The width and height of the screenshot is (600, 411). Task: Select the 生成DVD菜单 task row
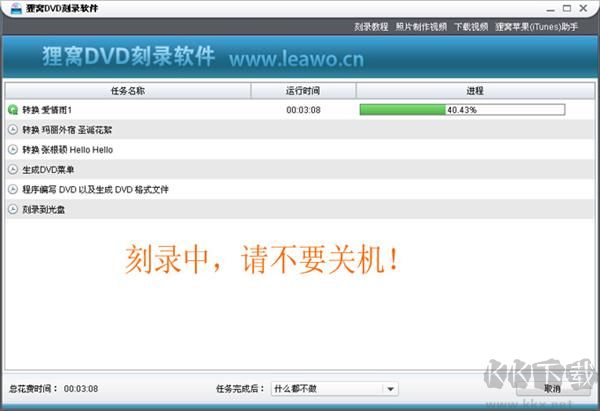click(x=300, y=170)
